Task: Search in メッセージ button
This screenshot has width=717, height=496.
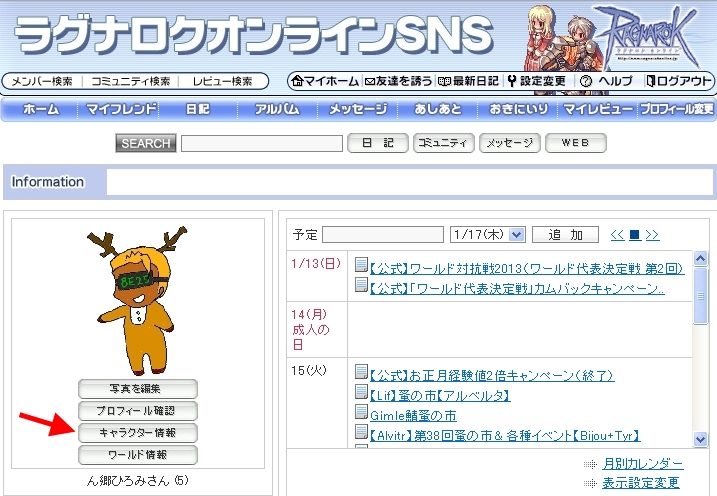Action: (510, 143)
